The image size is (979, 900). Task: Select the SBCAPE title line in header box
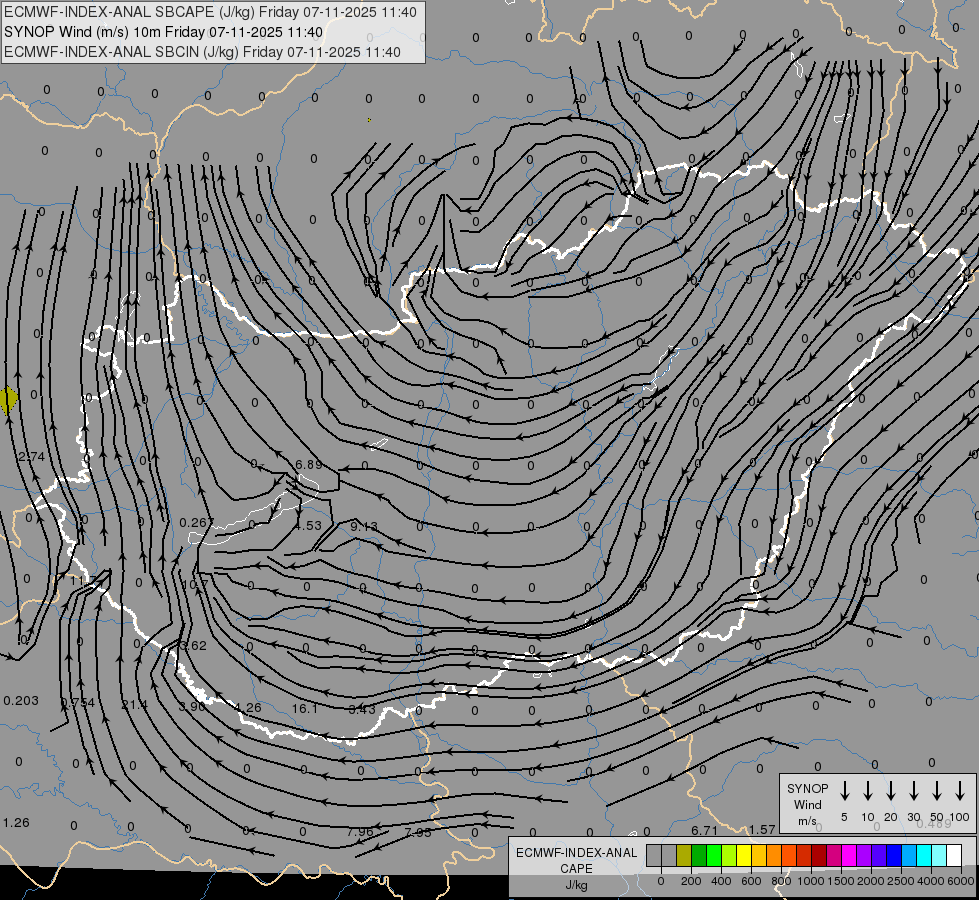pos(210,12)
